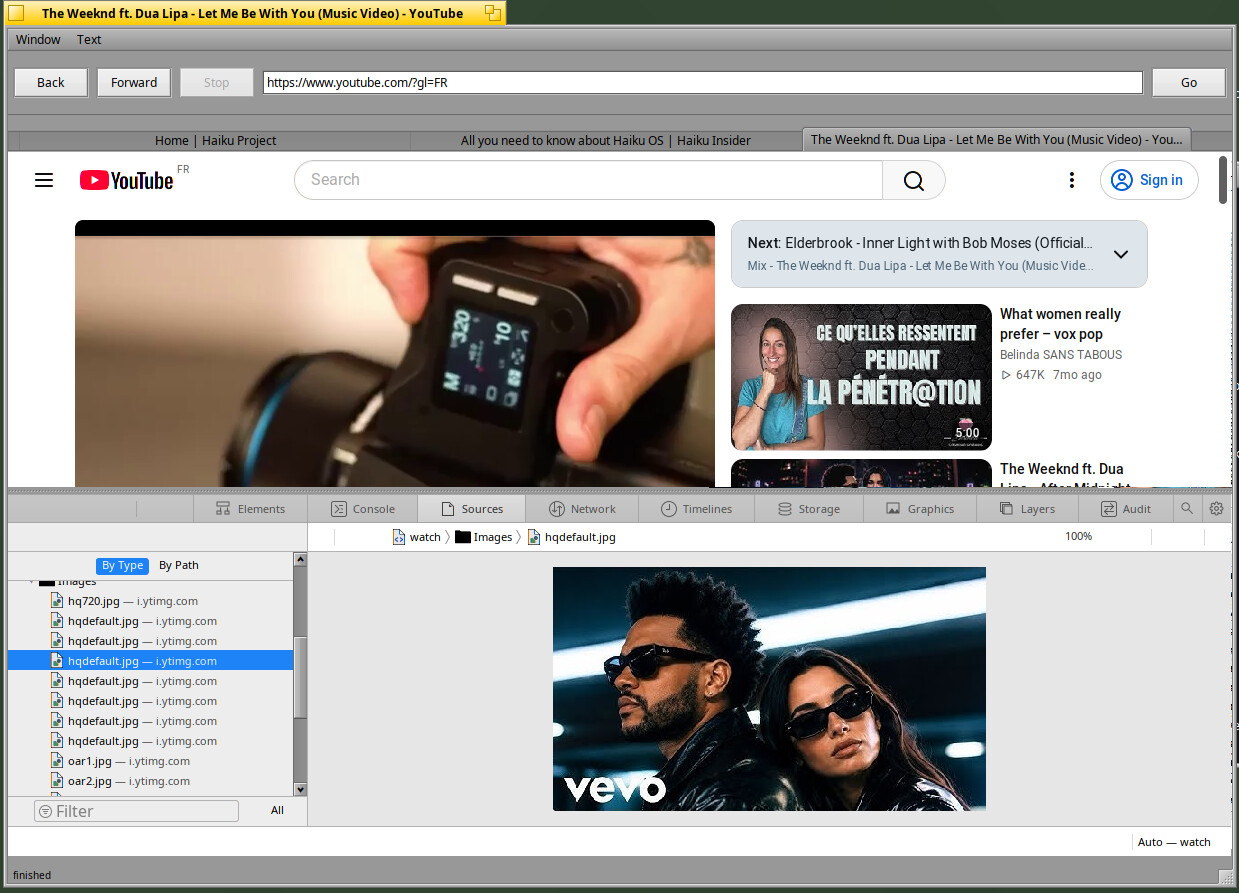Click the magnifier search button on YouTube
Viewport: 1239px width, 893px height.
tap(913, 180)
